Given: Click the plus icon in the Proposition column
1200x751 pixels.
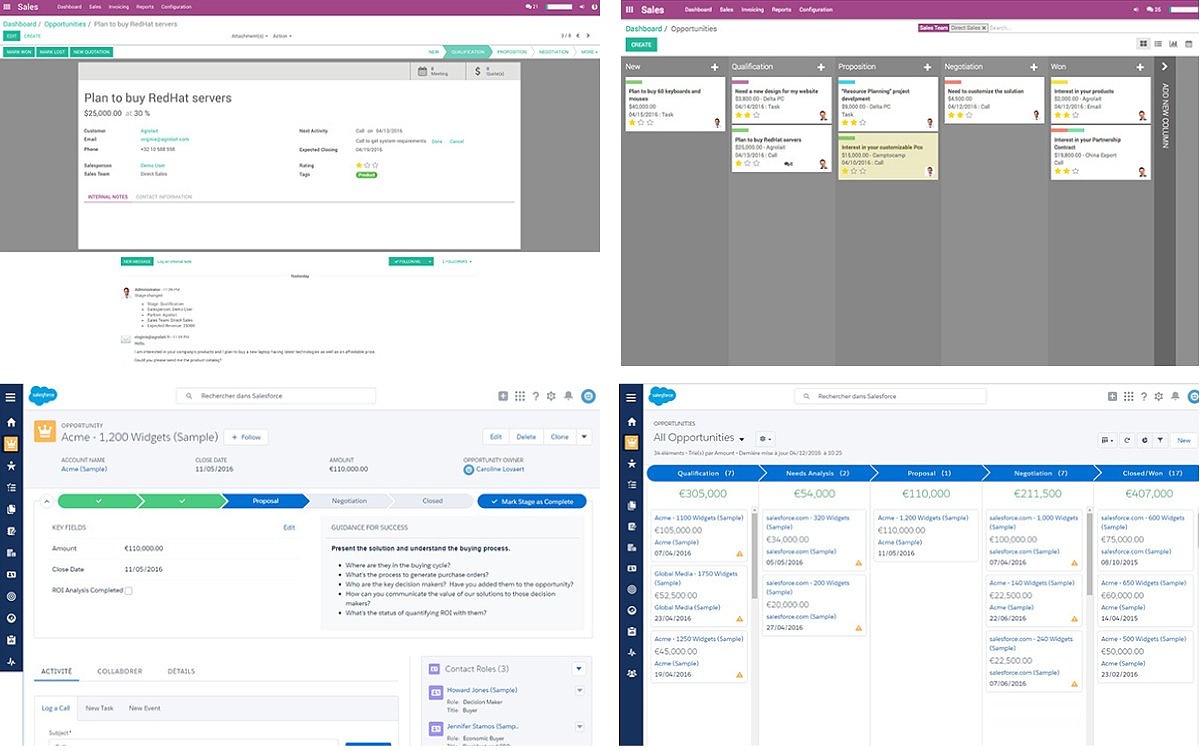Looking at the screenshot, I should 927,67.
